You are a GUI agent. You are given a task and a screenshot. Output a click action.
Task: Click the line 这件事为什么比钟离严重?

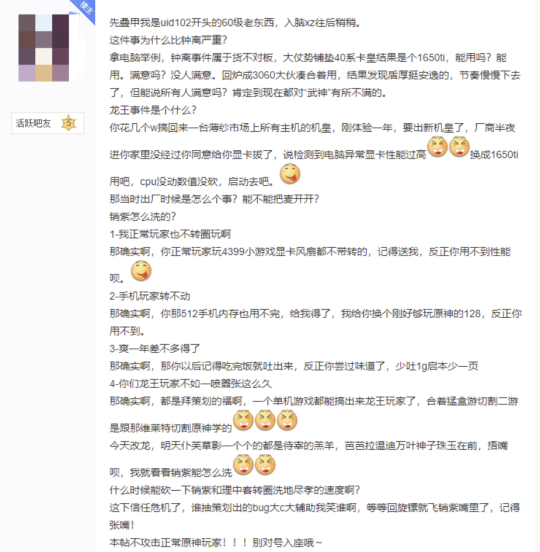tap(168, 40)
